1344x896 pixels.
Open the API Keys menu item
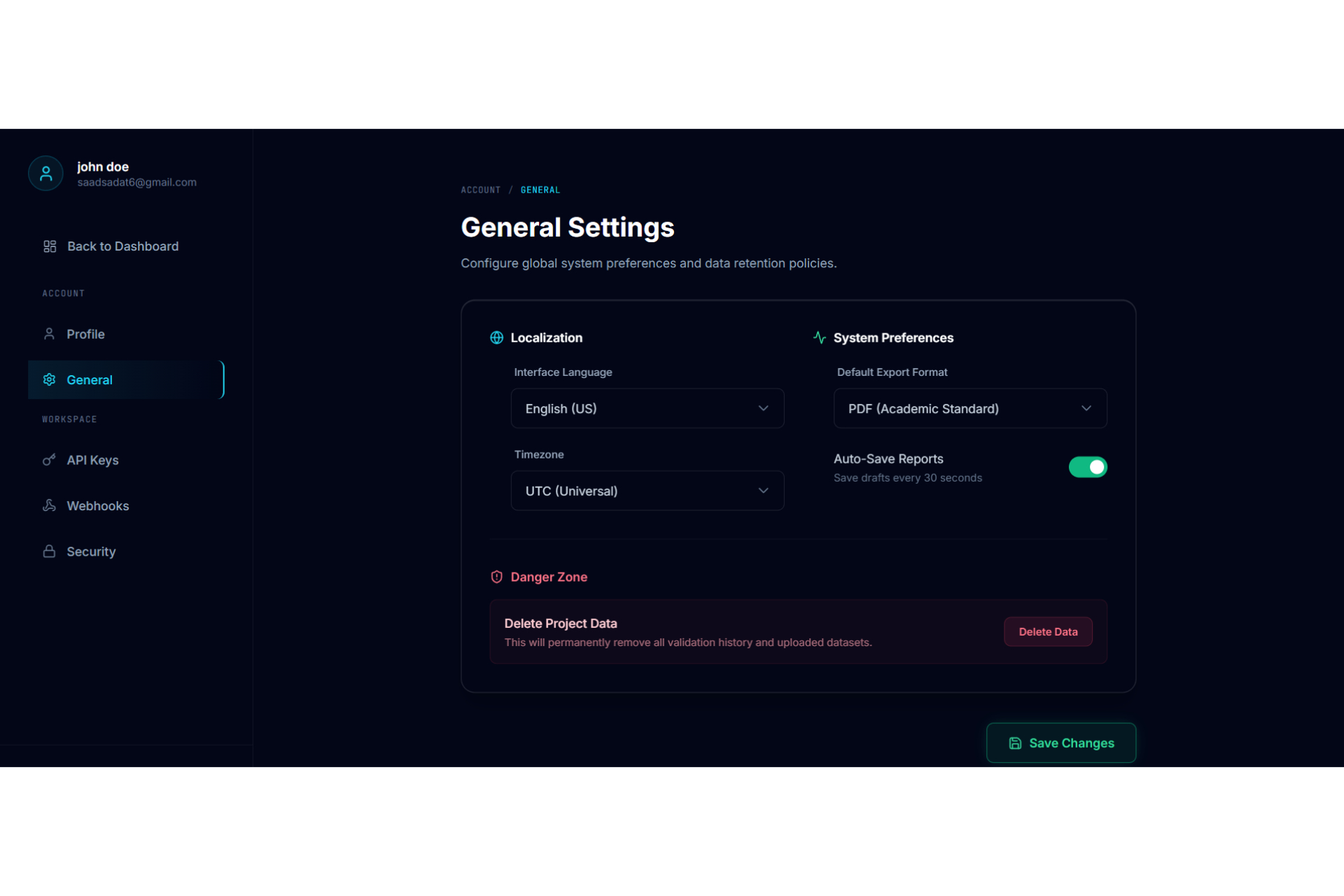tap(92, 460)
